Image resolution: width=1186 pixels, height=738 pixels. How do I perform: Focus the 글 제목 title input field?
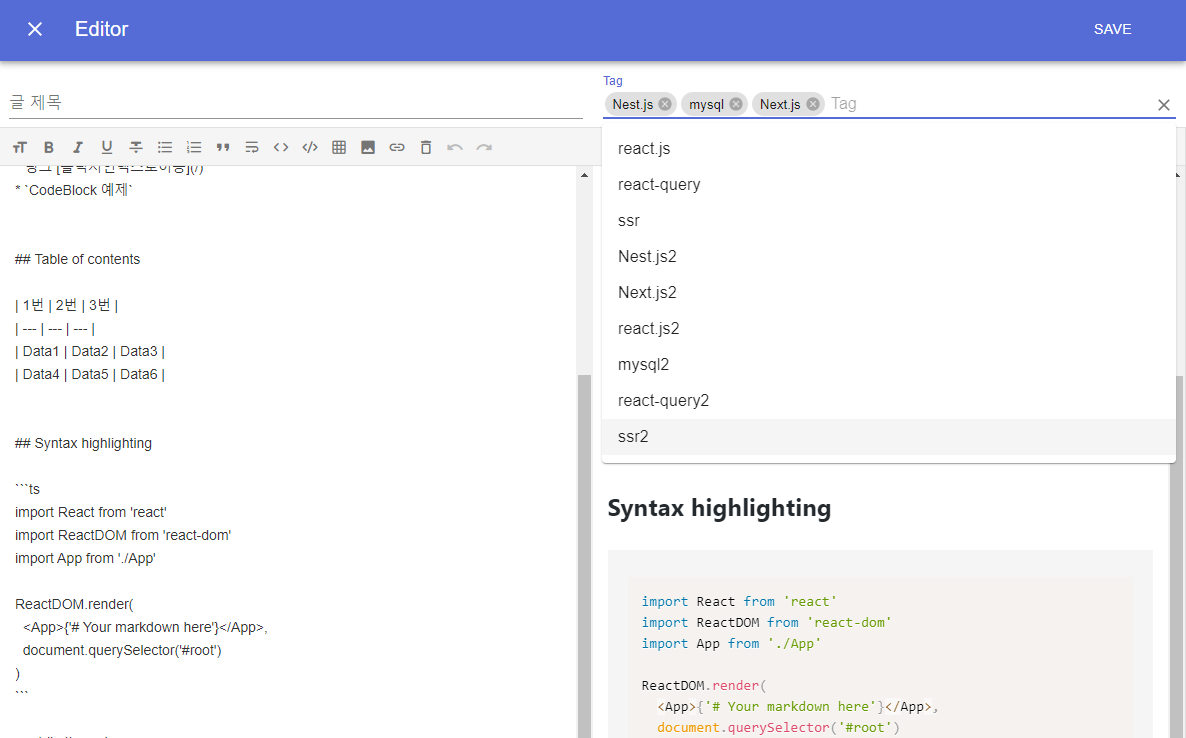[x=296, y=102]
